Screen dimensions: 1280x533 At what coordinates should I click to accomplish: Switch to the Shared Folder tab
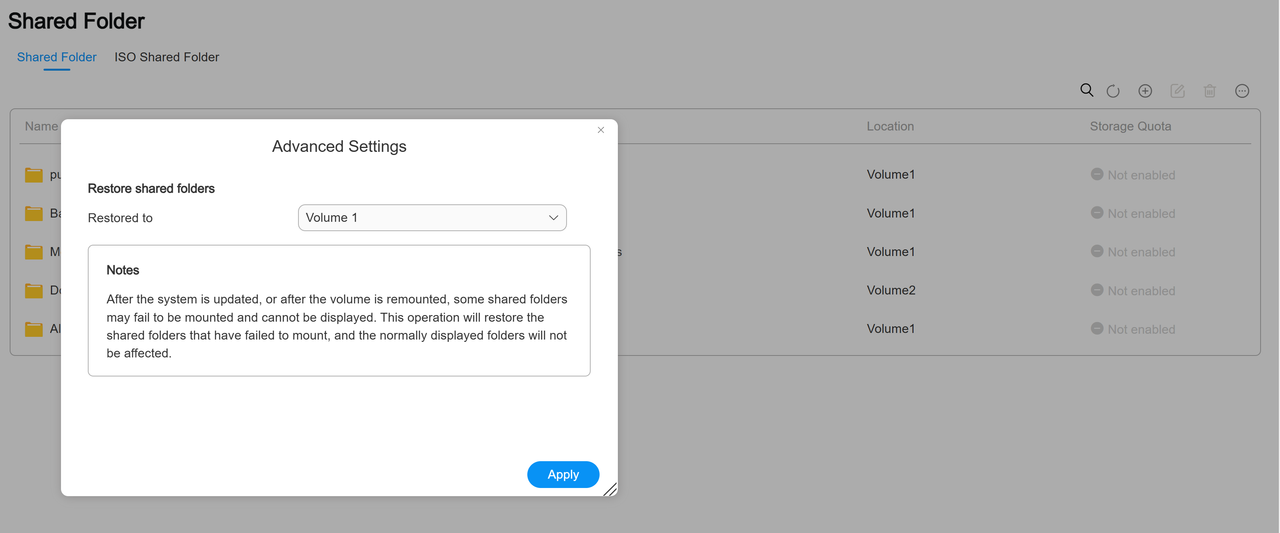pos(57,57)
